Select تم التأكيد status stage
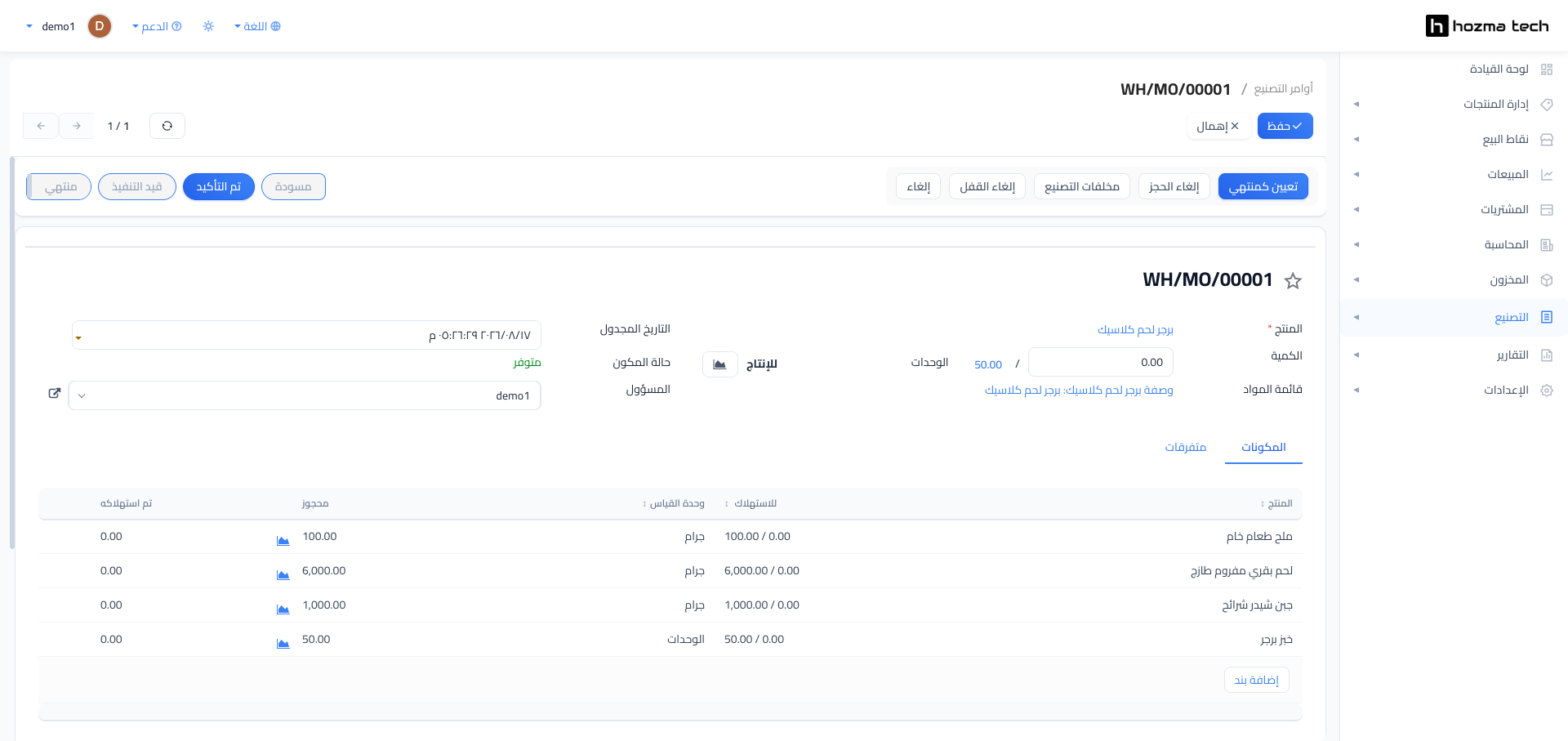Viewport: 1568px width, 741px height. pyautogui.click(x=219, y=186)
